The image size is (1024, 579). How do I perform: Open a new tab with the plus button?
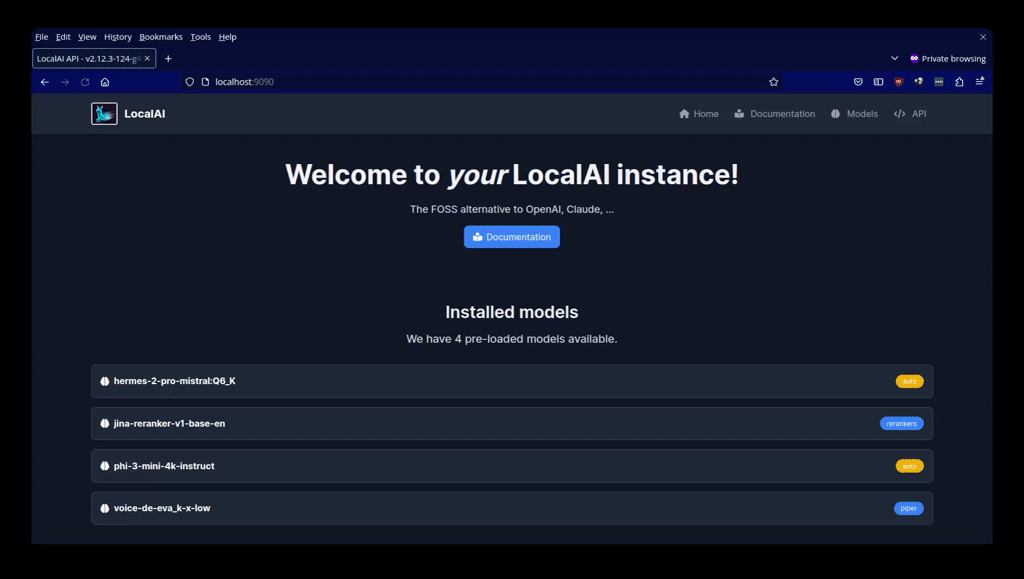[167, 58]
